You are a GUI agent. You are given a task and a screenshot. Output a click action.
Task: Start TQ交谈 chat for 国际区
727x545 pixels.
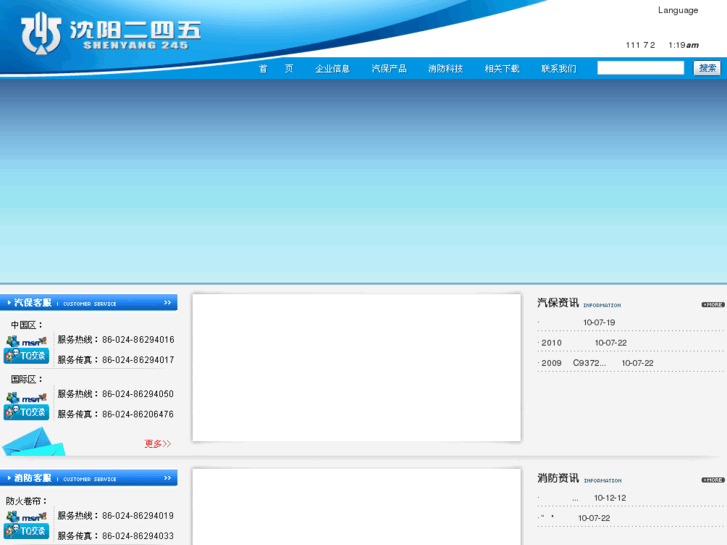26,412
